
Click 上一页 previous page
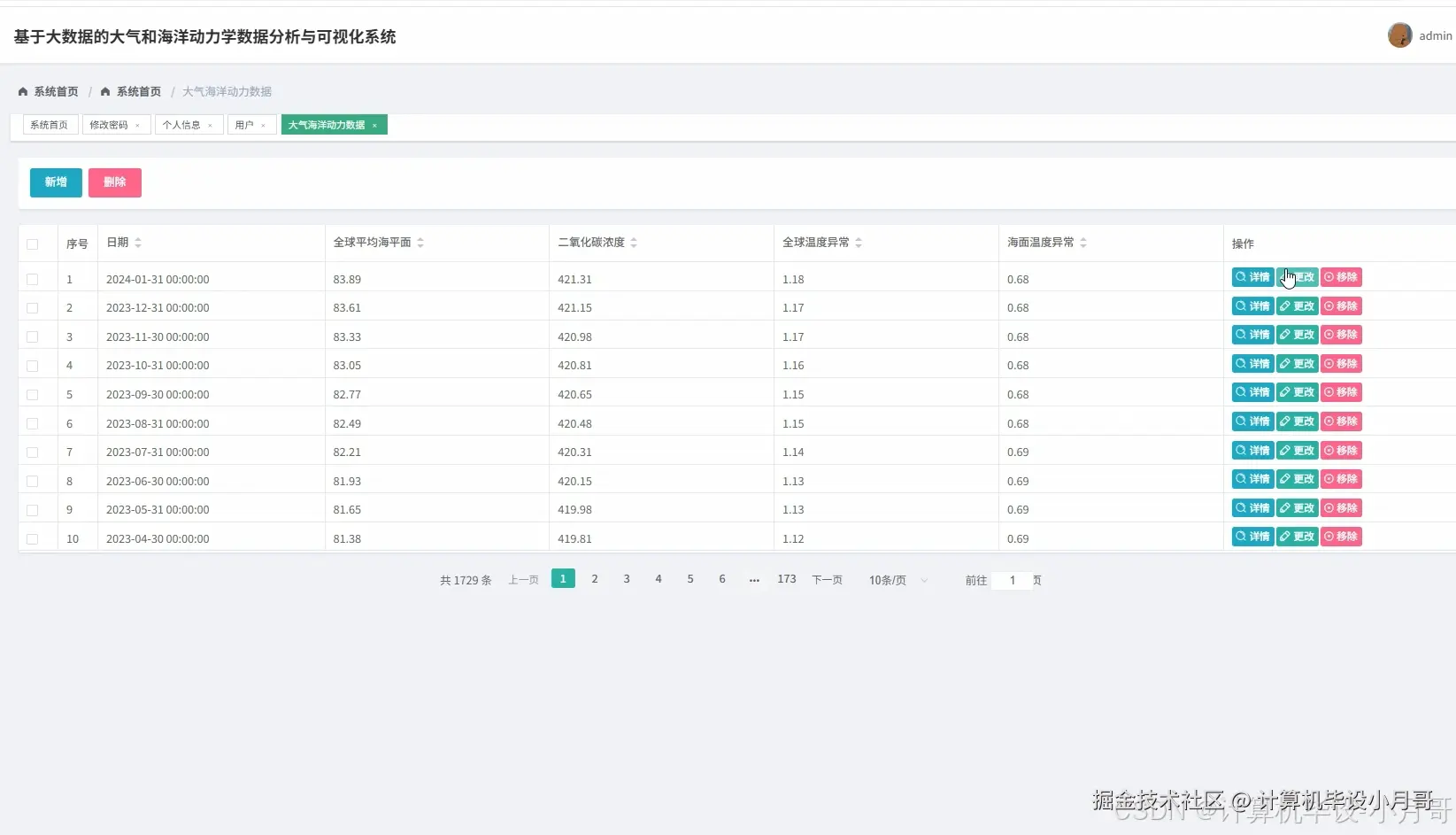coord(524,580)
